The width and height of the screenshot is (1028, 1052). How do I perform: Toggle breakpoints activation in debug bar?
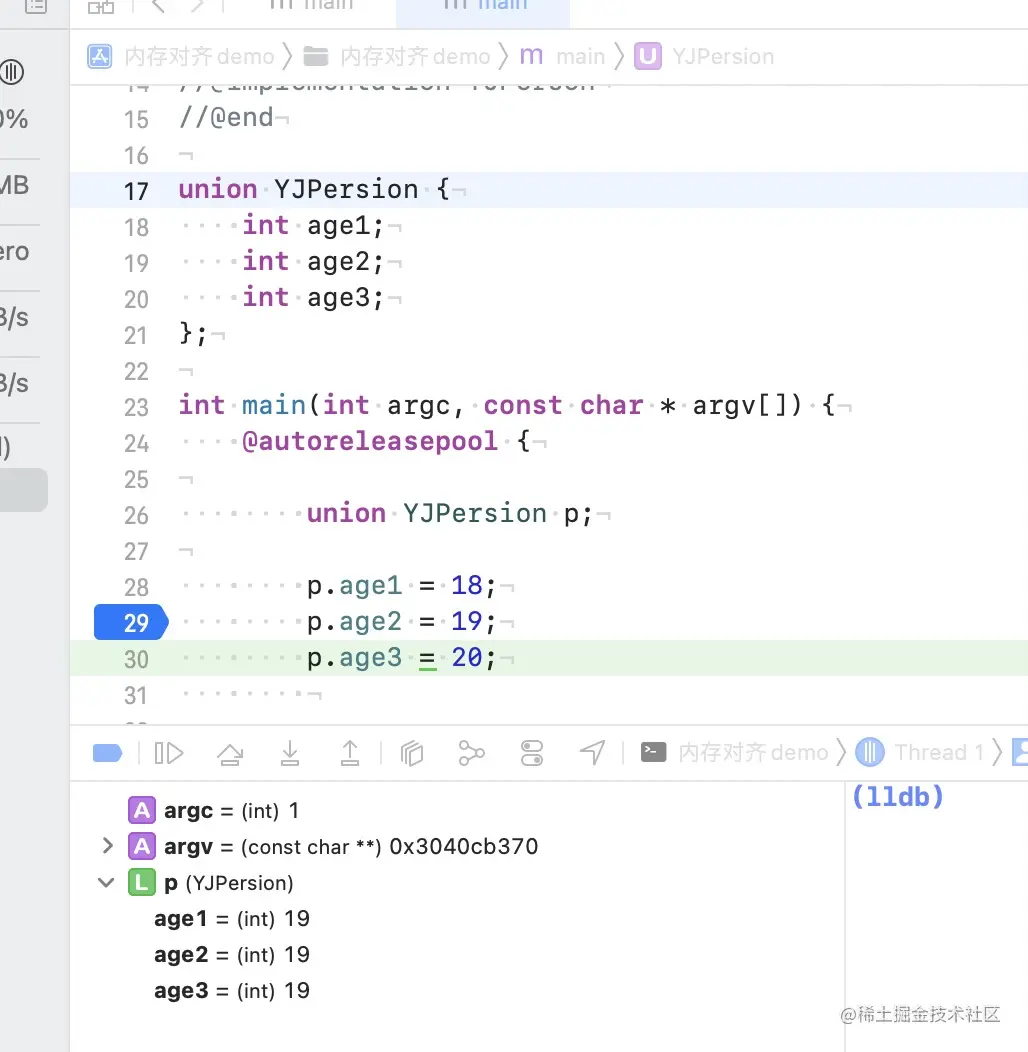tap(107, 753)
